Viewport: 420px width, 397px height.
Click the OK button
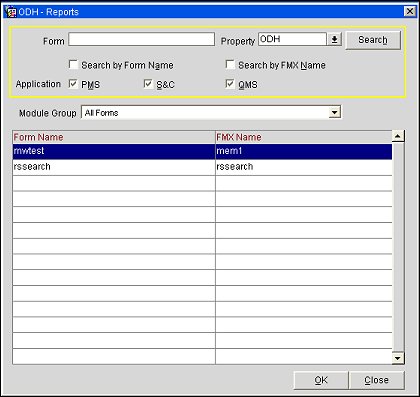321,380
